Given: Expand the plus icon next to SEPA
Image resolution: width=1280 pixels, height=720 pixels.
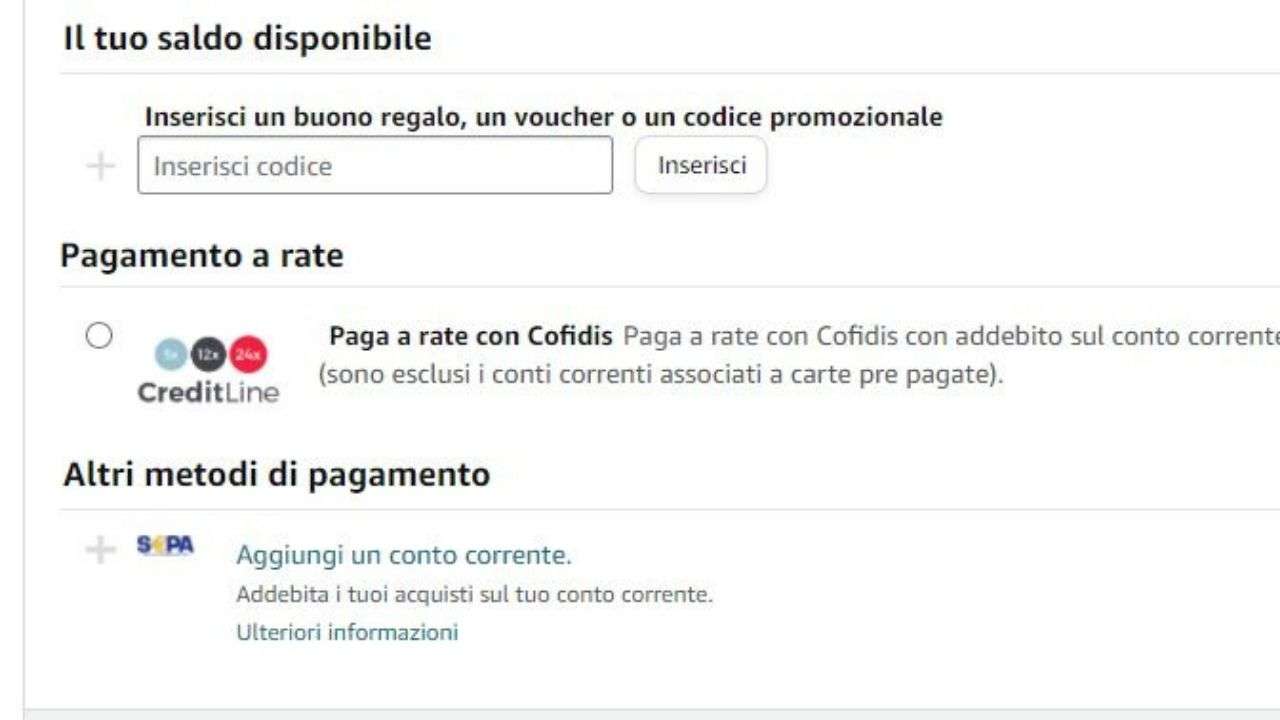Looking at the screenshot, I should pos(100,549).
